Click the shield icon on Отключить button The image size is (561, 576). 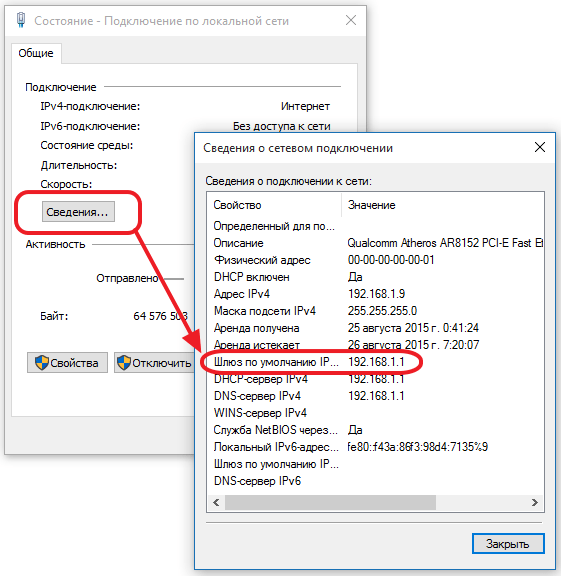click(x=124, y=363)
